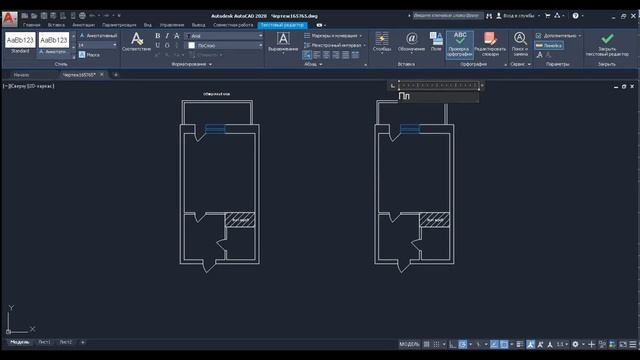640x360 pixels.
Task: Switch to the View ribbon tab
Action: tap(148, 25)
